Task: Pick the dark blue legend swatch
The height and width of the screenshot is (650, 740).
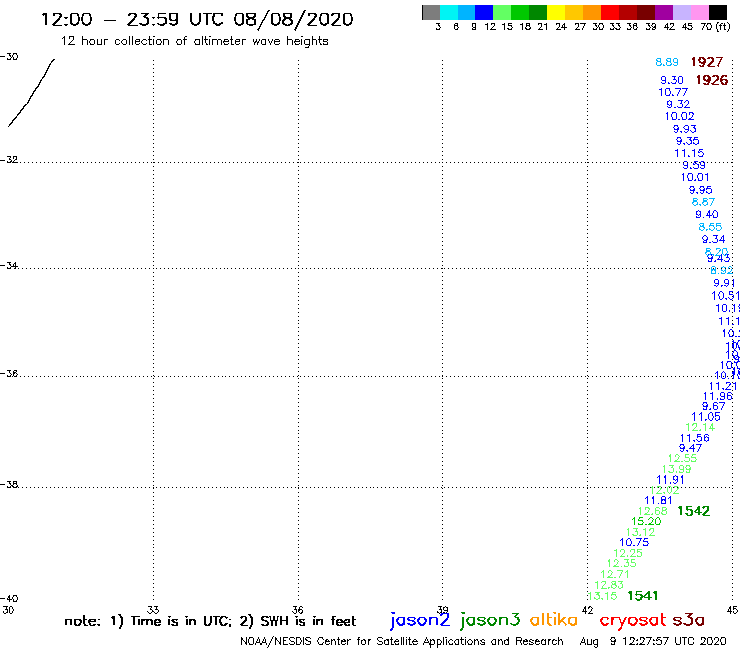Action: click(484, 12)
